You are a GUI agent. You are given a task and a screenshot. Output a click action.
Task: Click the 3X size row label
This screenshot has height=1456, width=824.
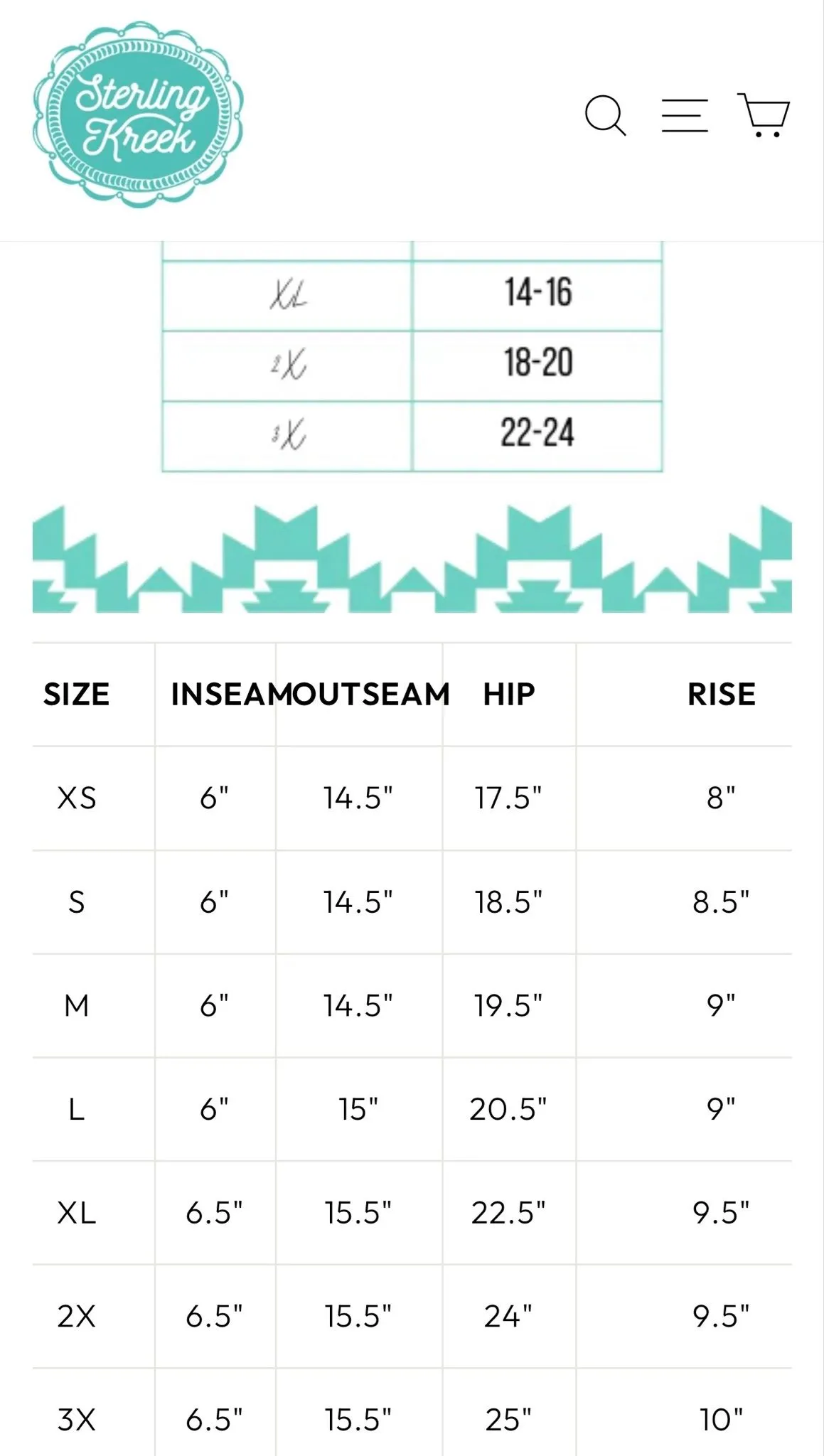click(x=77, y=1420)
